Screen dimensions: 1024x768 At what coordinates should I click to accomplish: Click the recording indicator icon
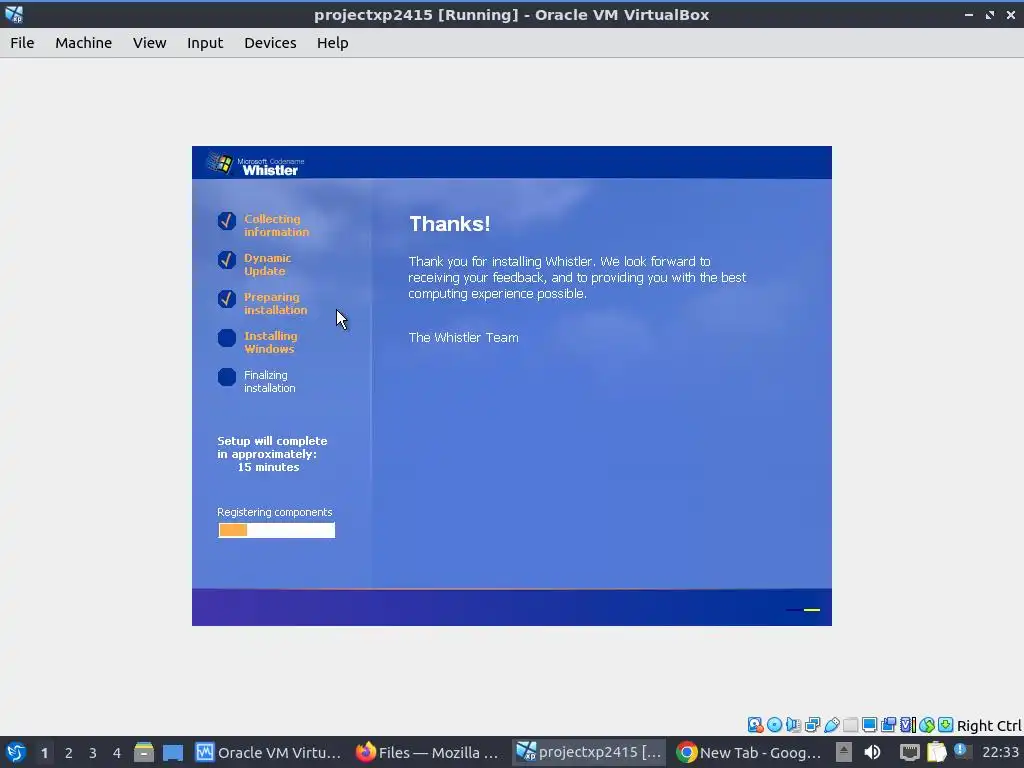888,725
